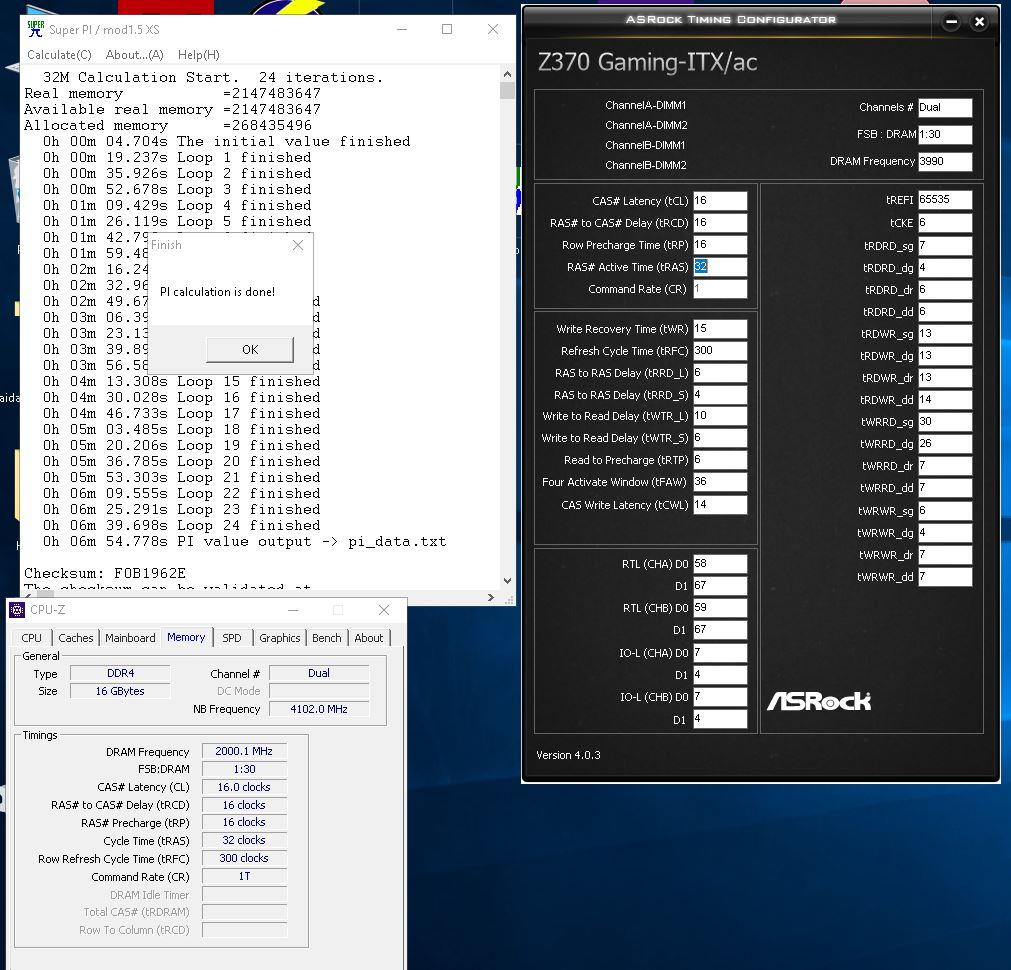Image resolution: width=1011 pixels, height=970 pixels.
Task: Click the CAS# Latency (tCL) field
Action: [x=720, y=201]
